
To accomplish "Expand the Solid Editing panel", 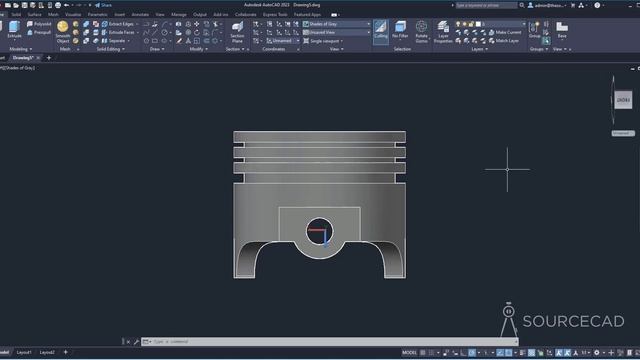I will click(111, 49).
